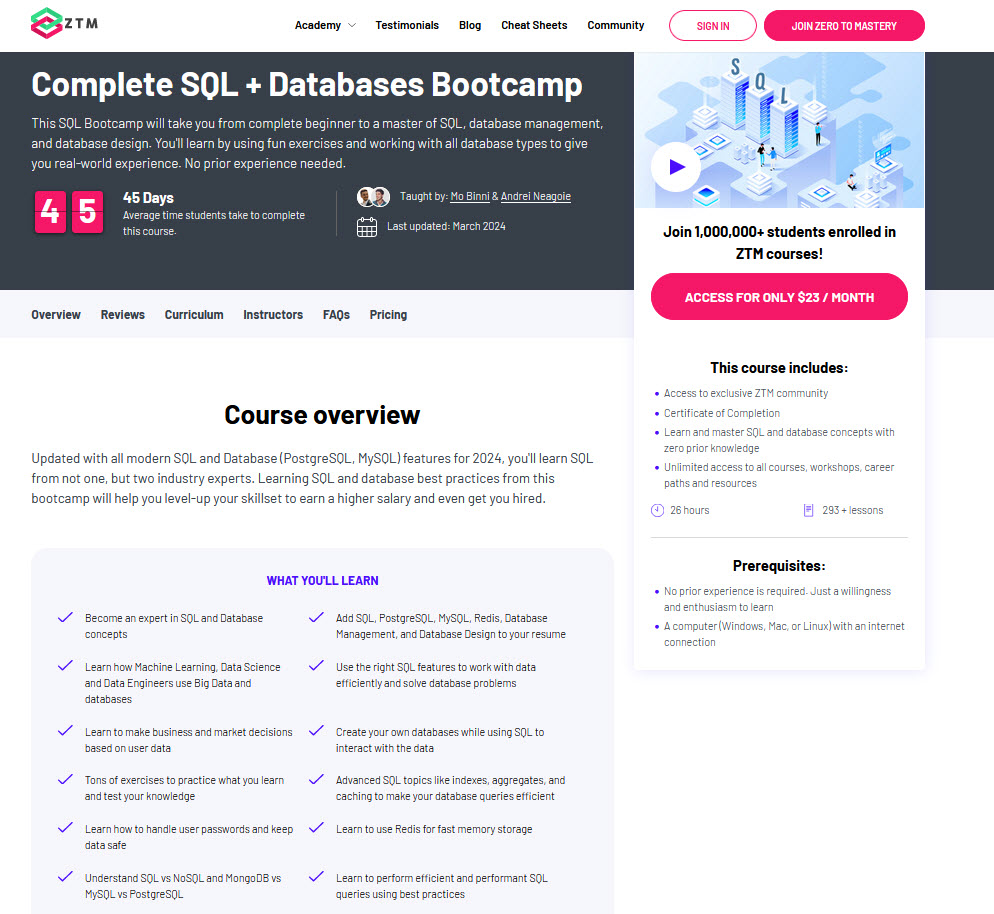The height and width of the screenshot is (914, 994).
Task: Click 'Join 1,000,000+ students enrolled' text
Action: [x=779, y=243]
